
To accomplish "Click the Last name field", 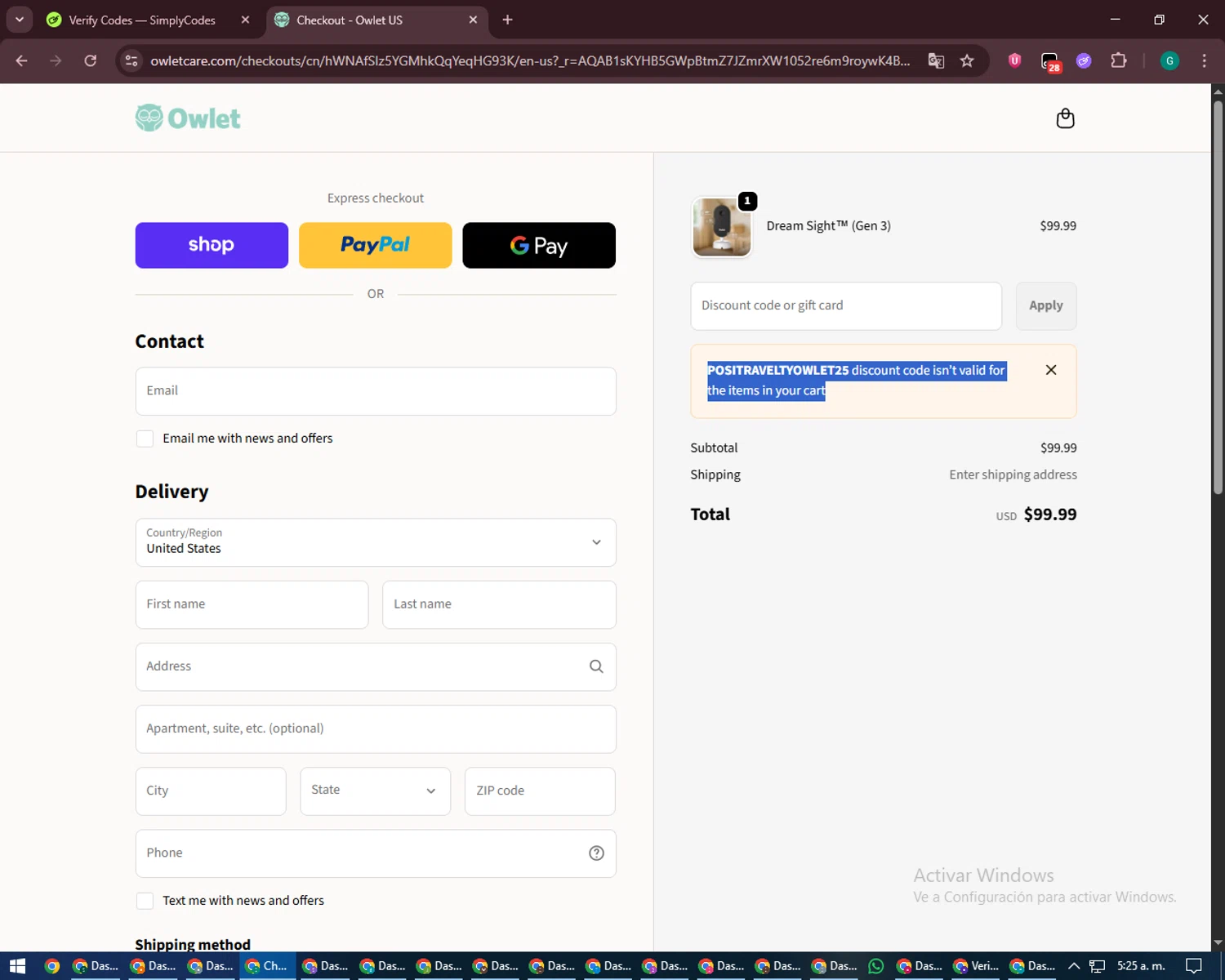I will pos(499,604).
